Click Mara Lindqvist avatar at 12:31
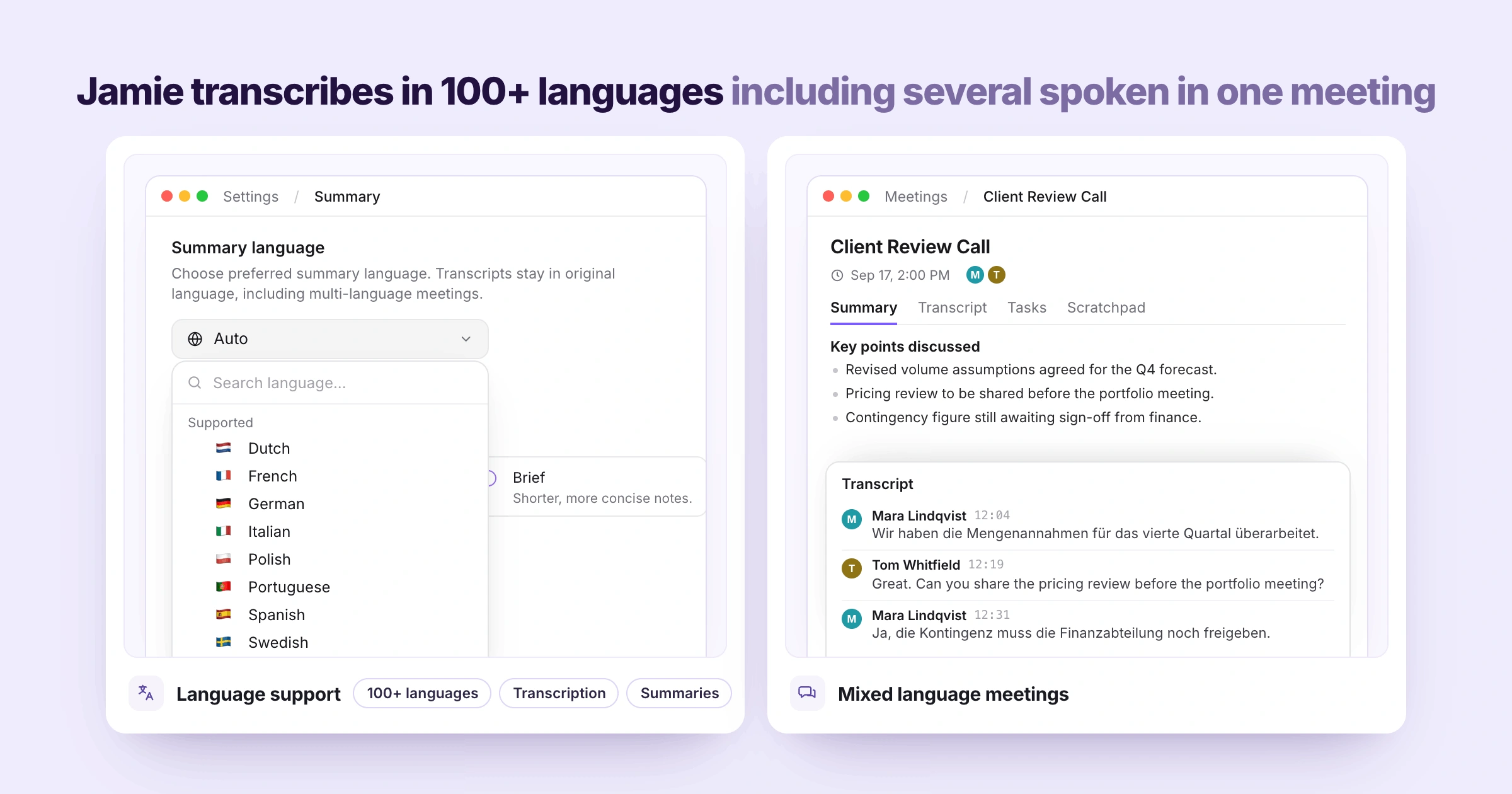Viewport: 1512px width, 794px height. [852, 619]
